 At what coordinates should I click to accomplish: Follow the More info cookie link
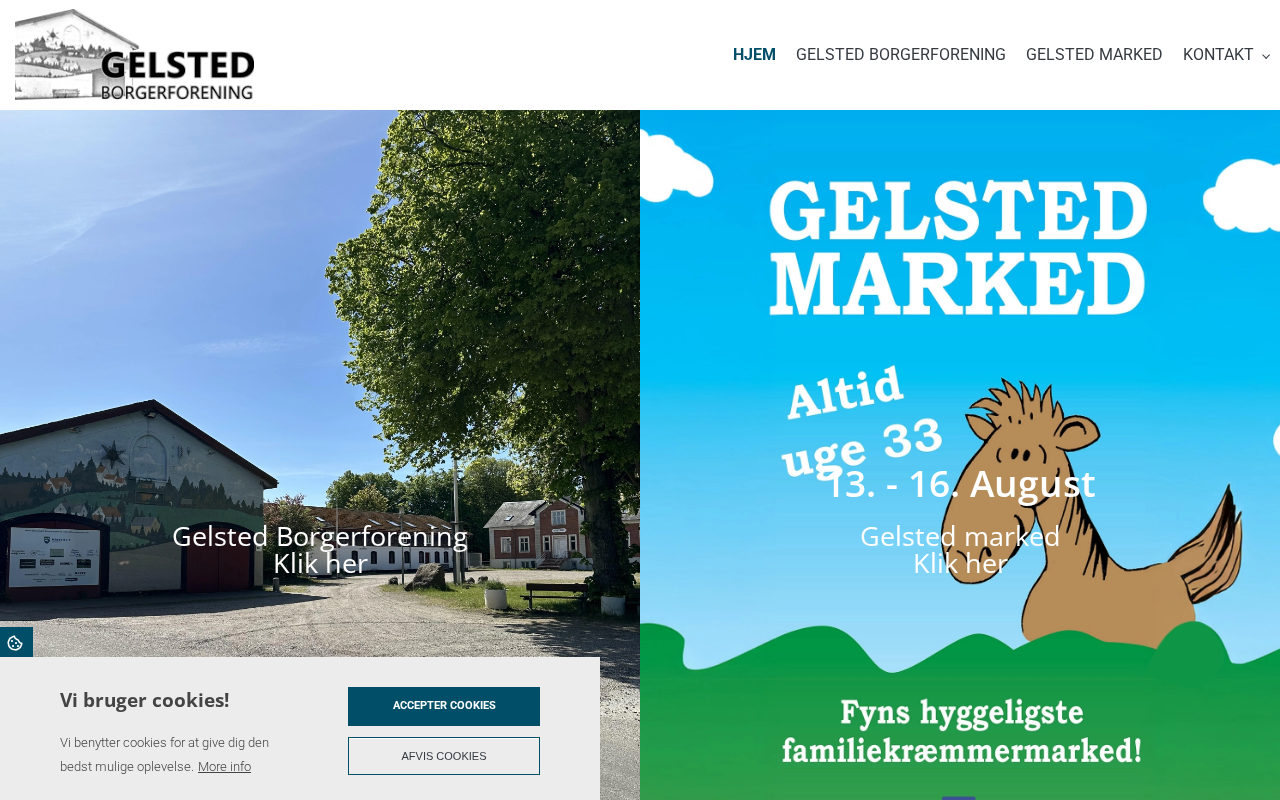[x=224, y=767]
